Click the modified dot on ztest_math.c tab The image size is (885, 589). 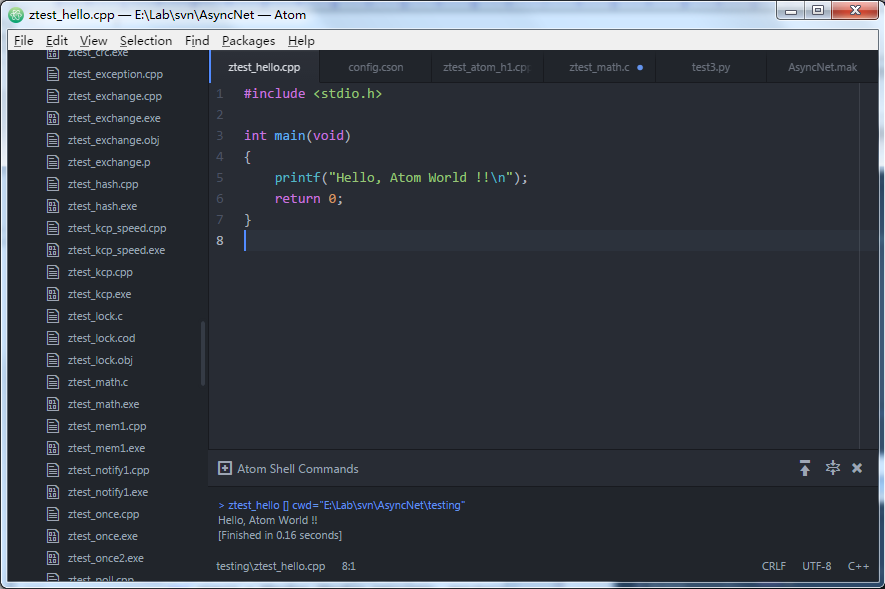point(640,67)
